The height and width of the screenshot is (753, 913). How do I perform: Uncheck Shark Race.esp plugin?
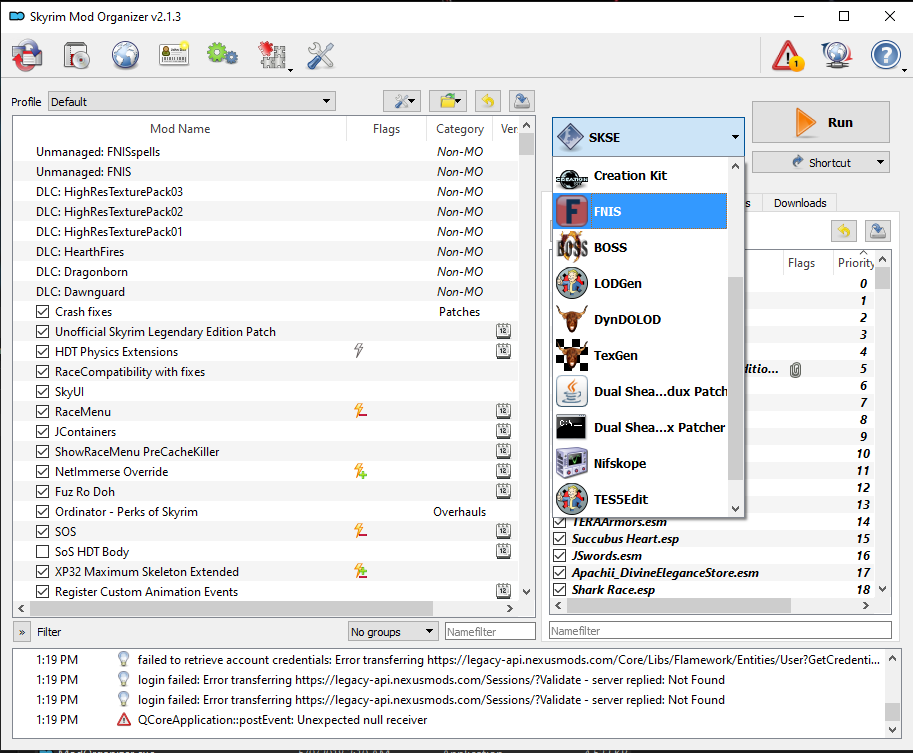click(x=560, y=589)
